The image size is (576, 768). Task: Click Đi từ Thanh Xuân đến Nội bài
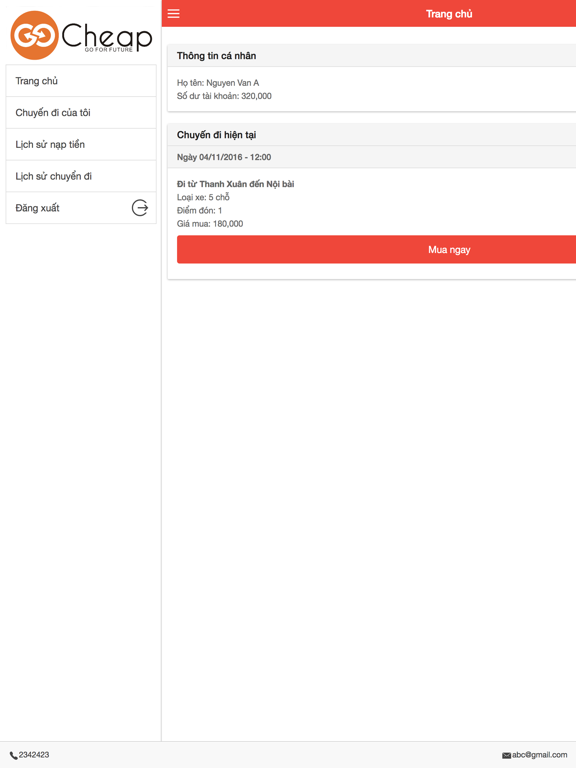pyautogui.click(x=236, y=184)
